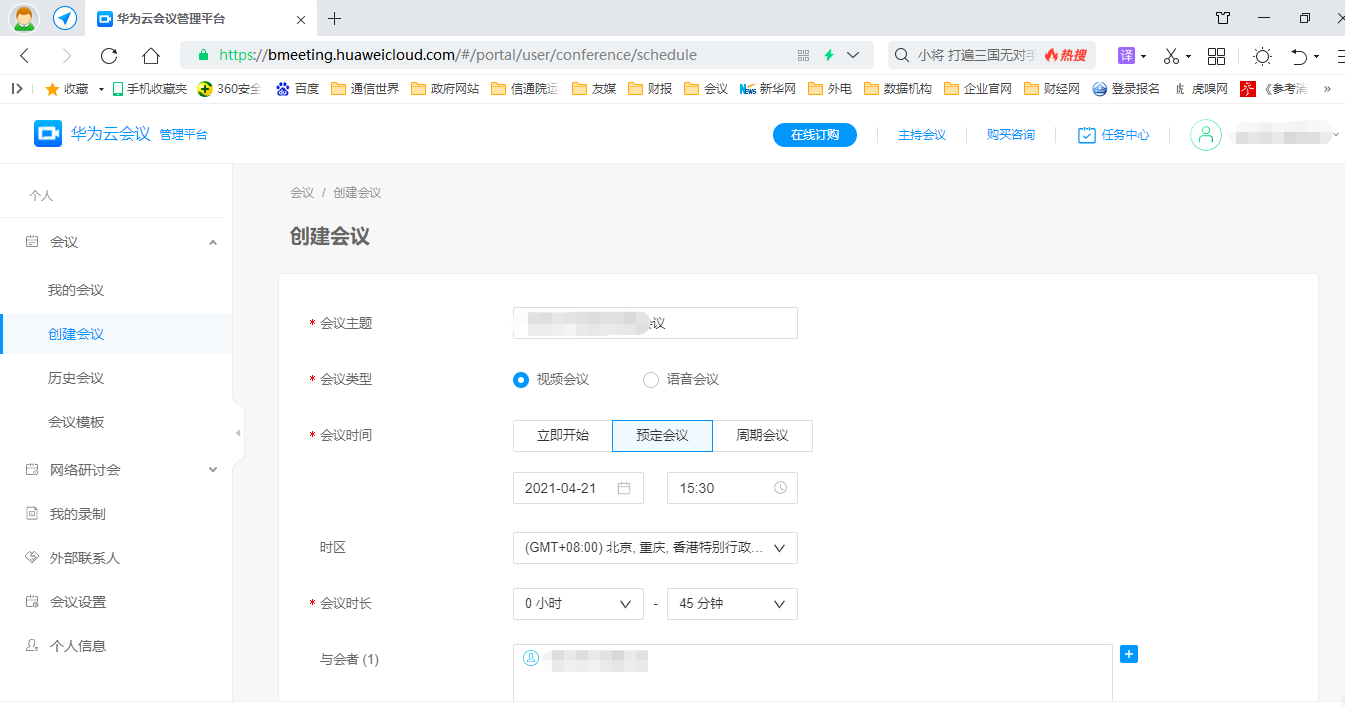The width and height of the screenshot is (1345, 706).
Task: Open 任务中心 task center icon
Action: click(1087, 135)
